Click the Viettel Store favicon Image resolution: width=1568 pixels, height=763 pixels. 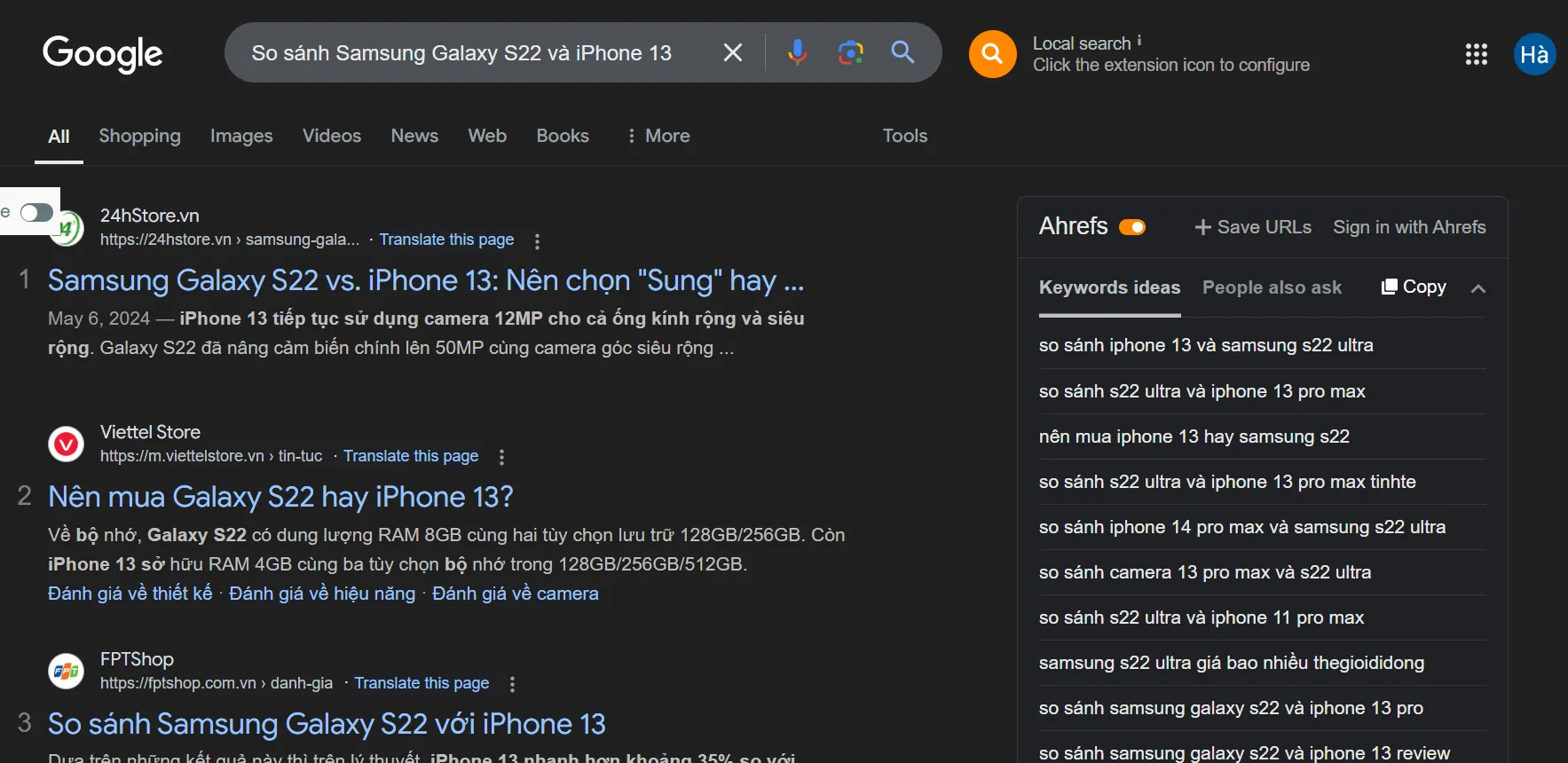(x=66, y=444)
